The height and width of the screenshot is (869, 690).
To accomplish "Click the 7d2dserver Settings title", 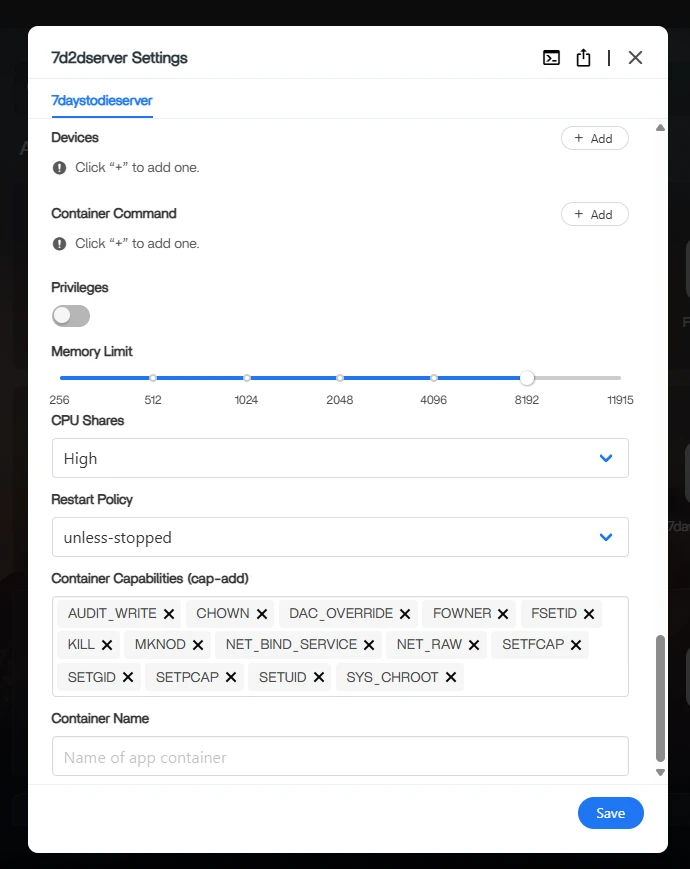I will 119,58.
